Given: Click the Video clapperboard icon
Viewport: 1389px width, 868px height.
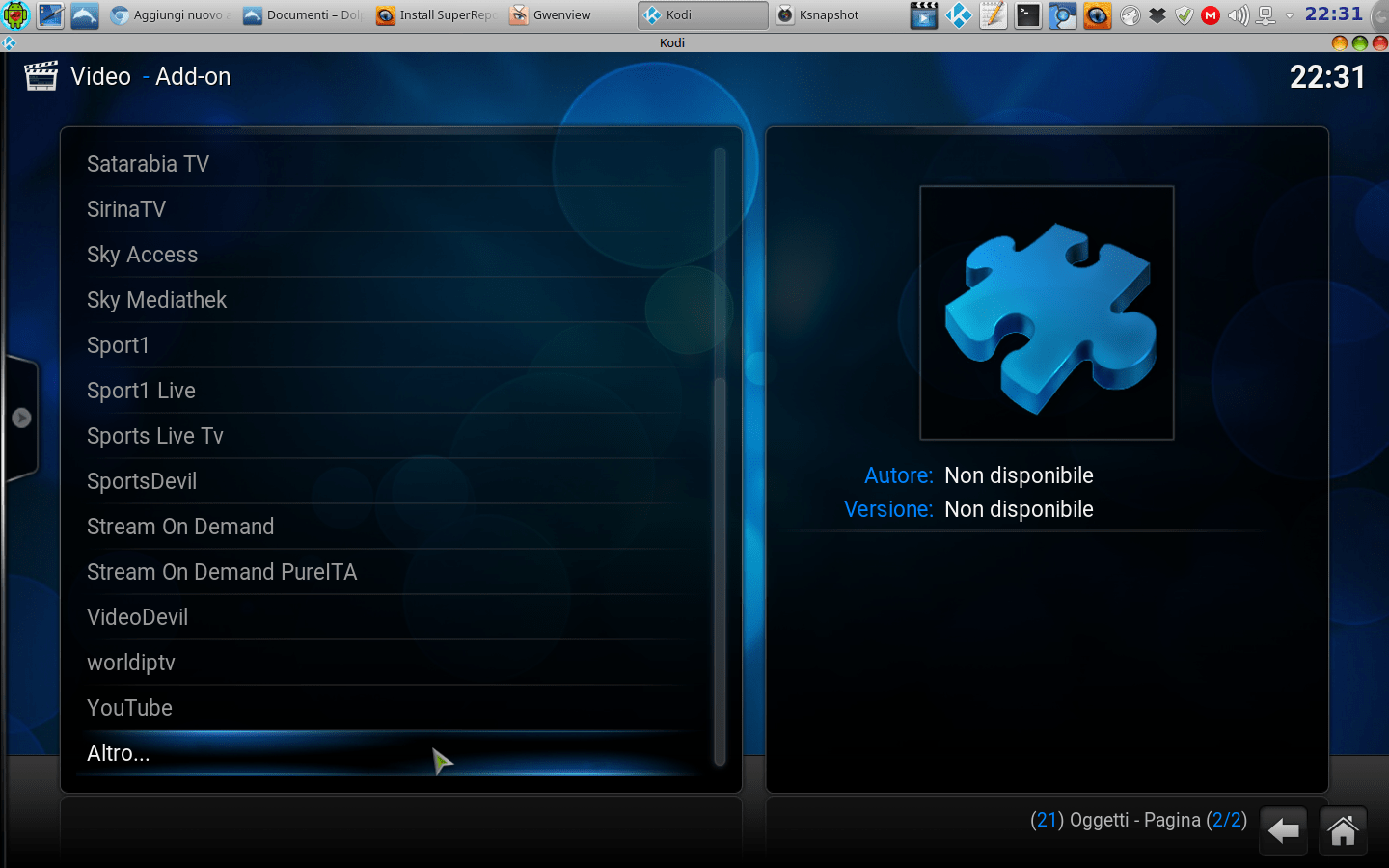Looking at the screenshot, I should coord(41,76).
